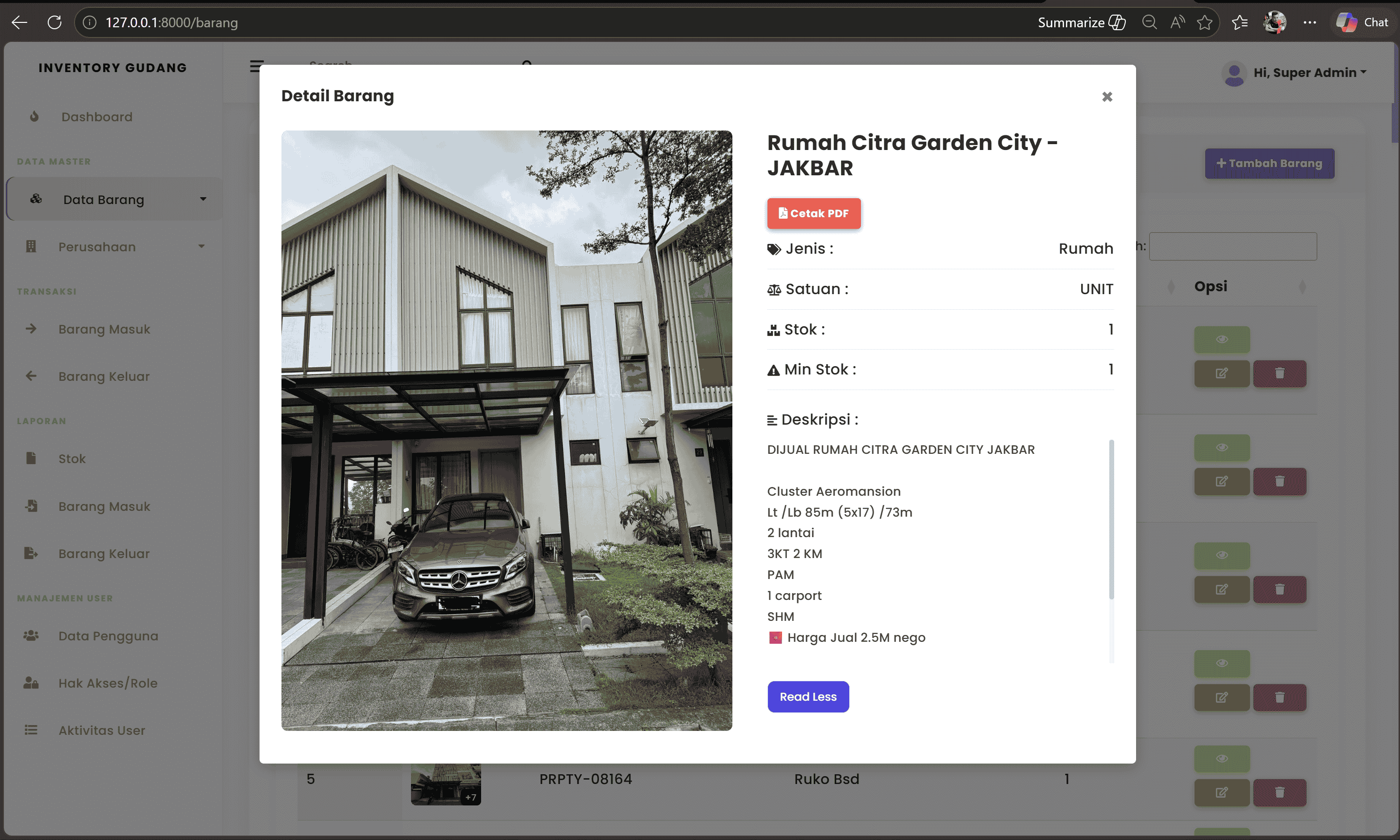Open the browser profile avatar
This screenshot has height=840, width=1400.
[1275, 22]
